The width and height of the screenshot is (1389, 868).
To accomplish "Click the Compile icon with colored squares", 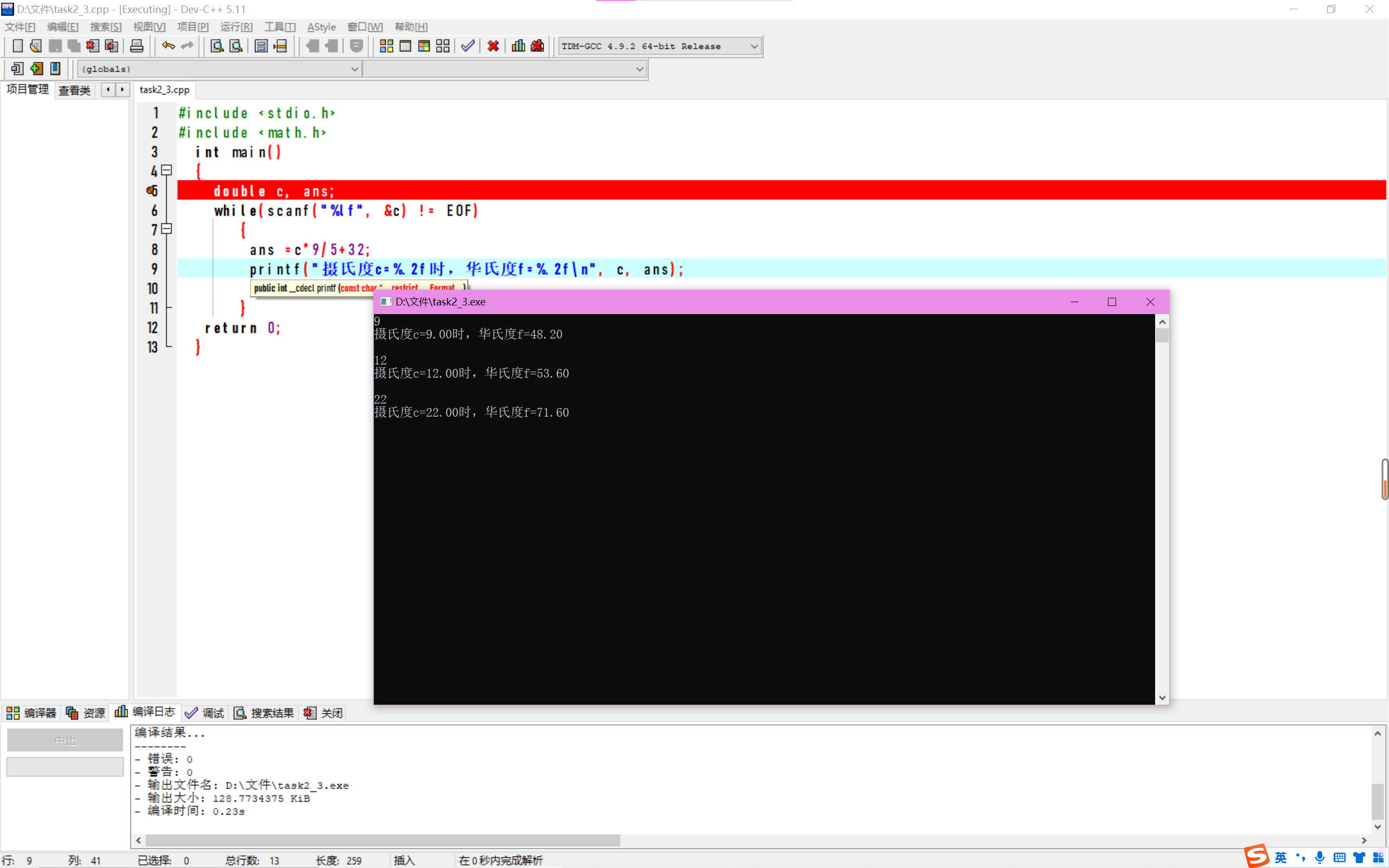I will pos(386,46).
